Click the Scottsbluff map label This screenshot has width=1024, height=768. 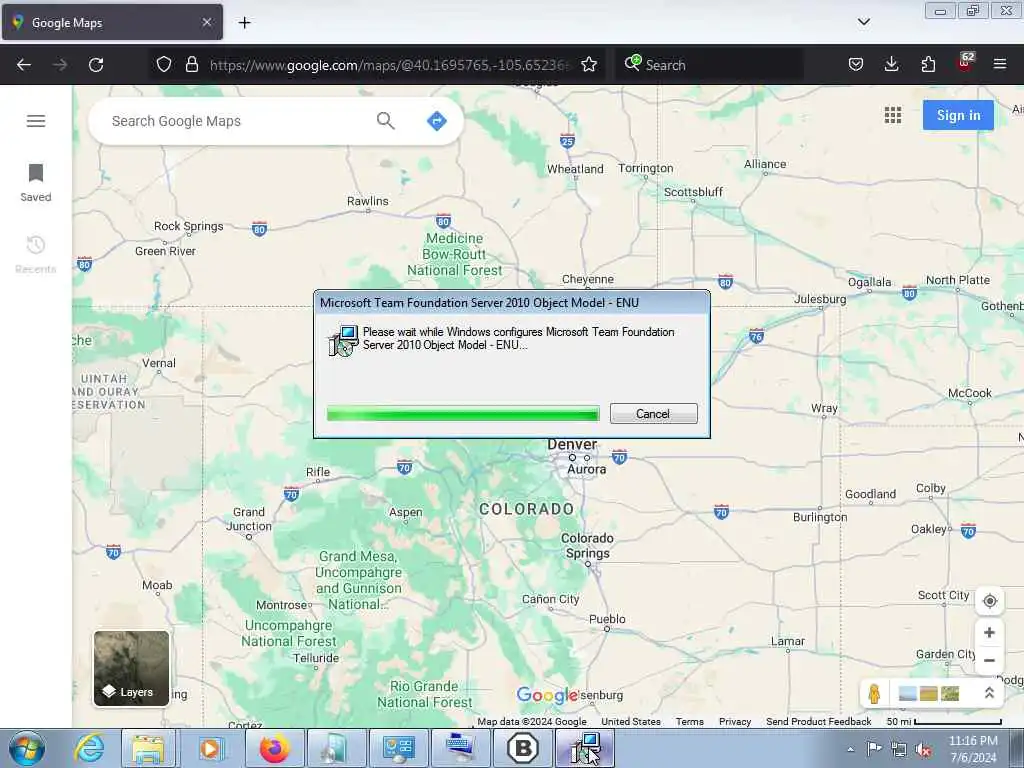[x=694, y=191]
